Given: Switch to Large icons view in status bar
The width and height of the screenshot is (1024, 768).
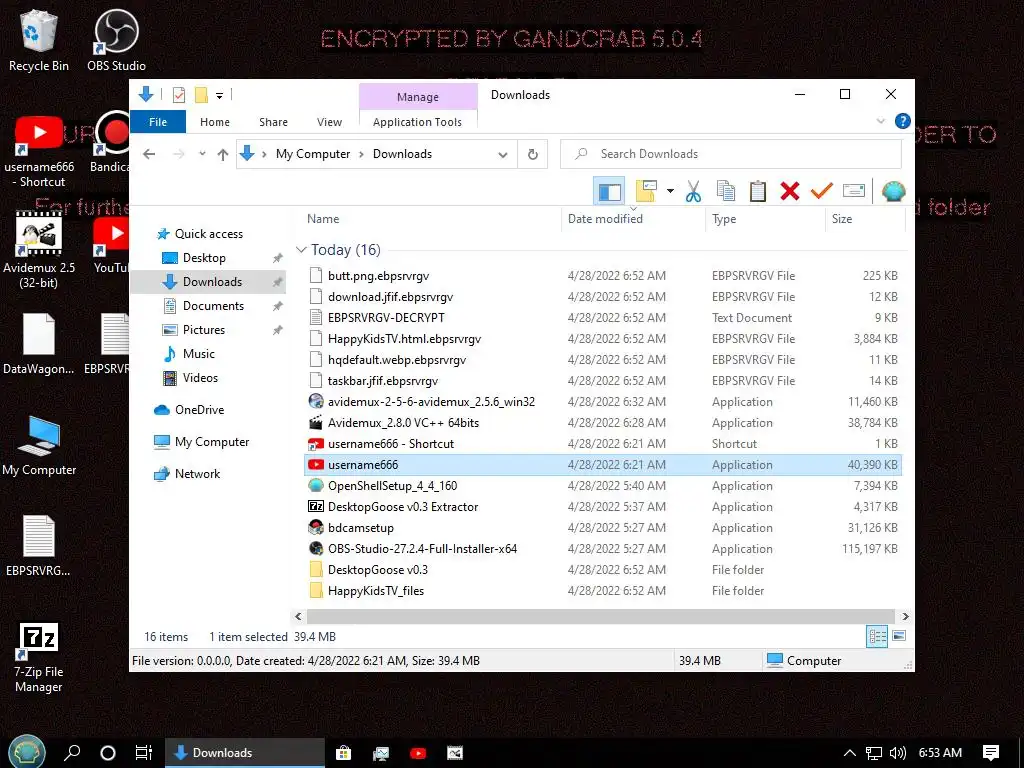Looking at the screenshot, I should [899, 636].
